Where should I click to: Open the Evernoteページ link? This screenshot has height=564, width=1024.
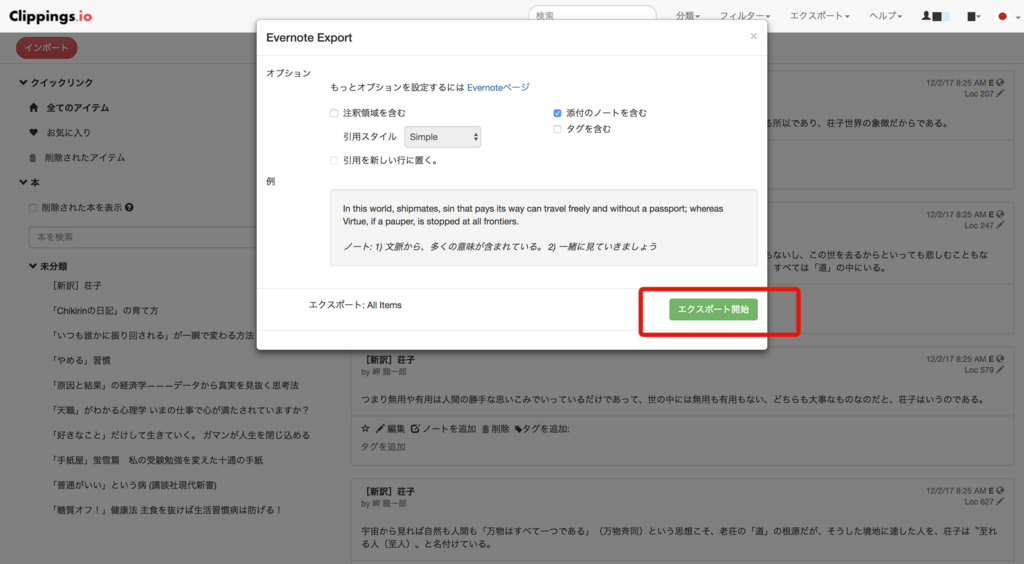(x=498, y=87)
